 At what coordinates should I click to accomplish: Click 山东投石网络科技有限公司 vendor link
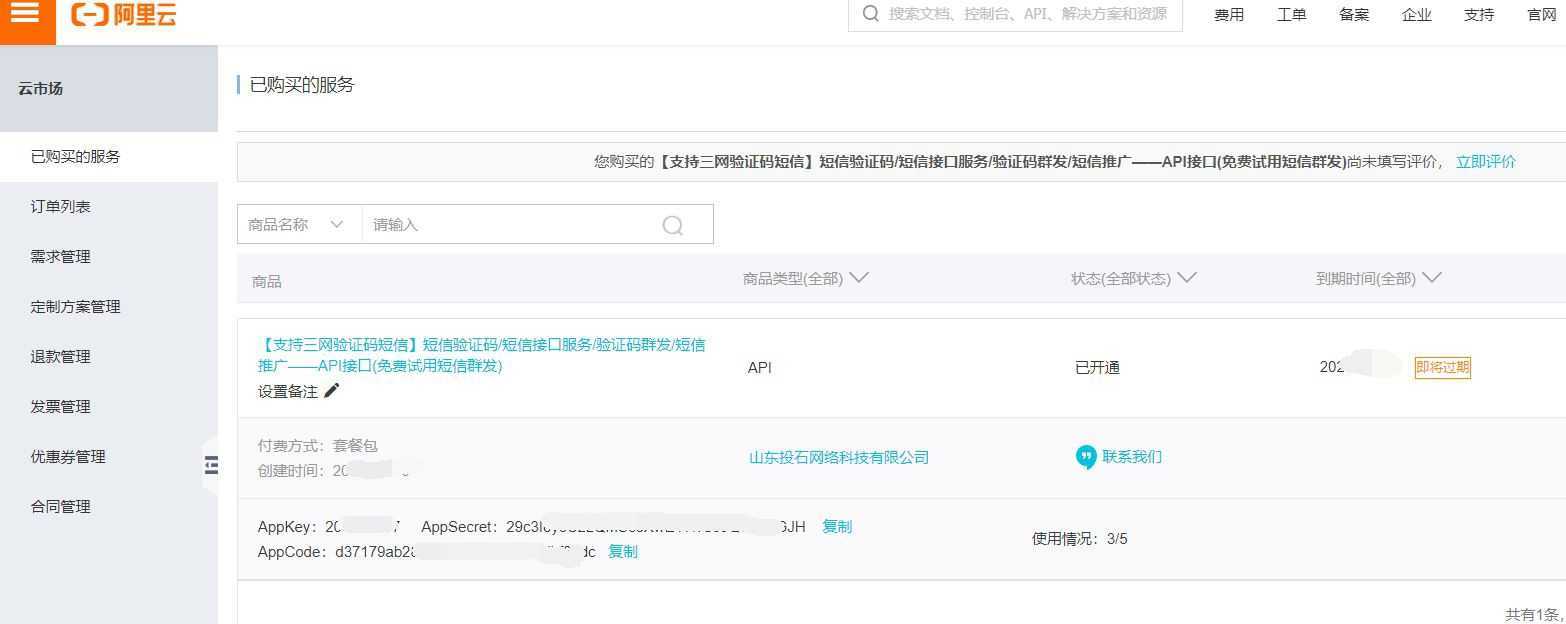[839, 457]
